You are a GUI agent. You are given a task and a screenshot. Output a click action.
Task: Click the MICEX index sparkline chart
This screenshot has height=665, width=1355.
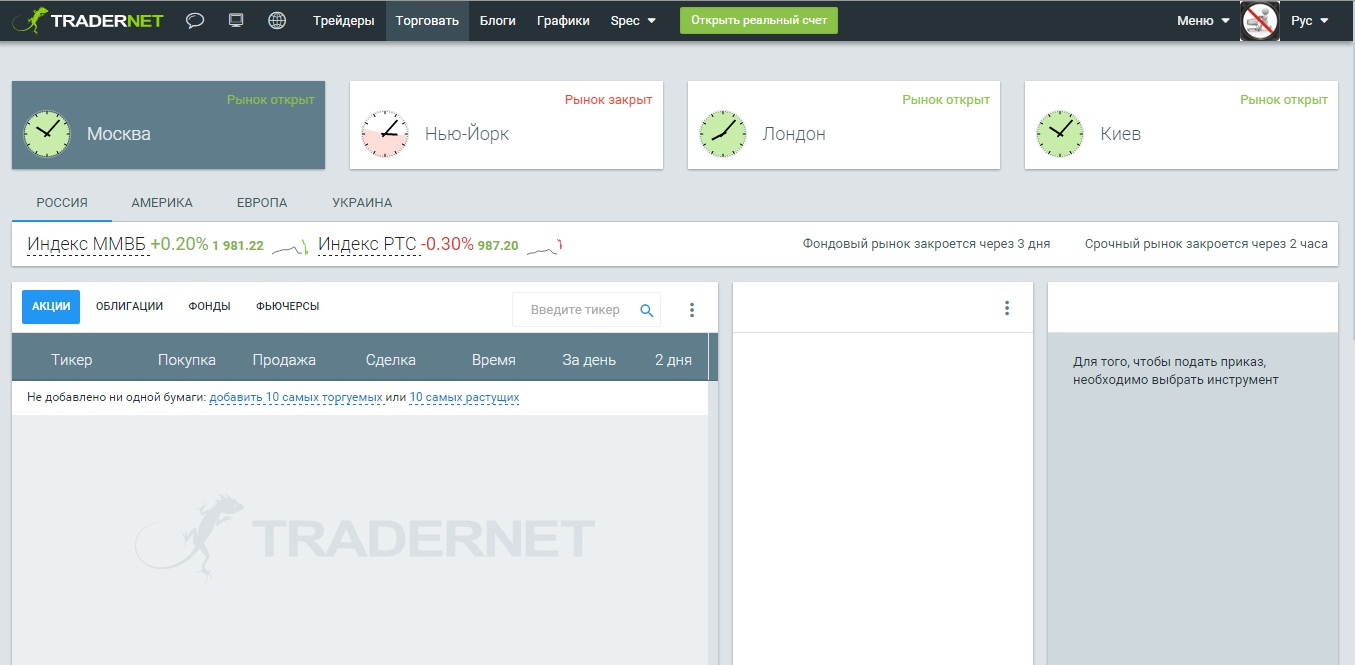click(289, 245)
